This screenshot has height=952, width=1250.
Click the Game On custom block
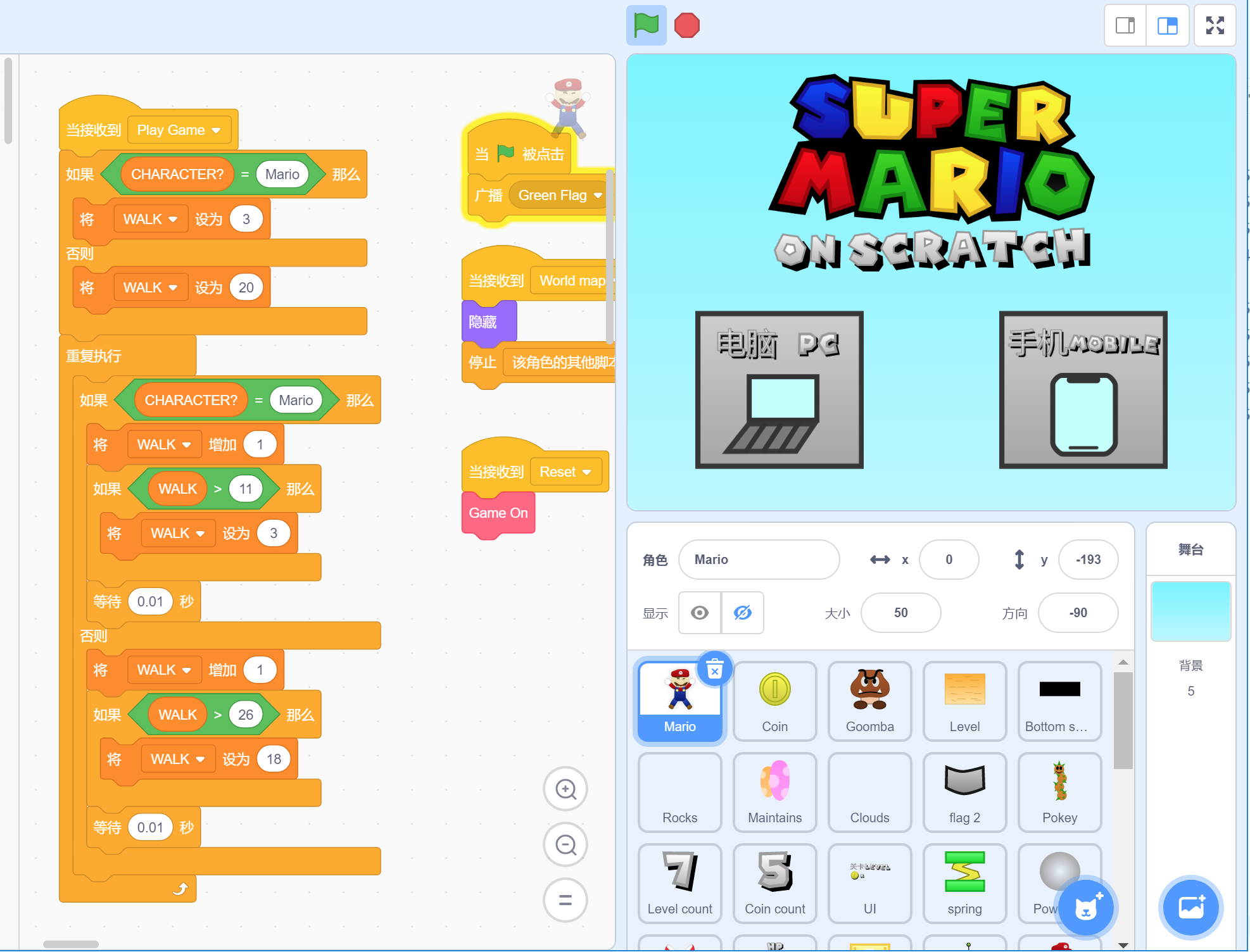(x=498, y=513)
